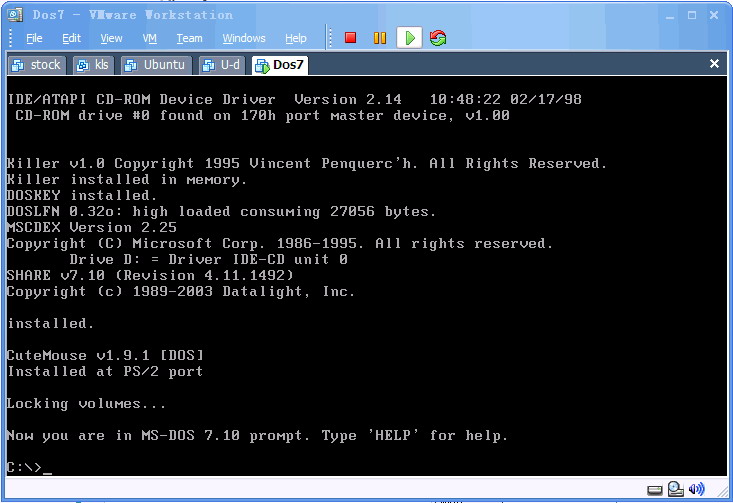Screen dimensions: 733x503
Task: Click the 'DOSKEY installed.' text
Action: (x=82, y=195)
